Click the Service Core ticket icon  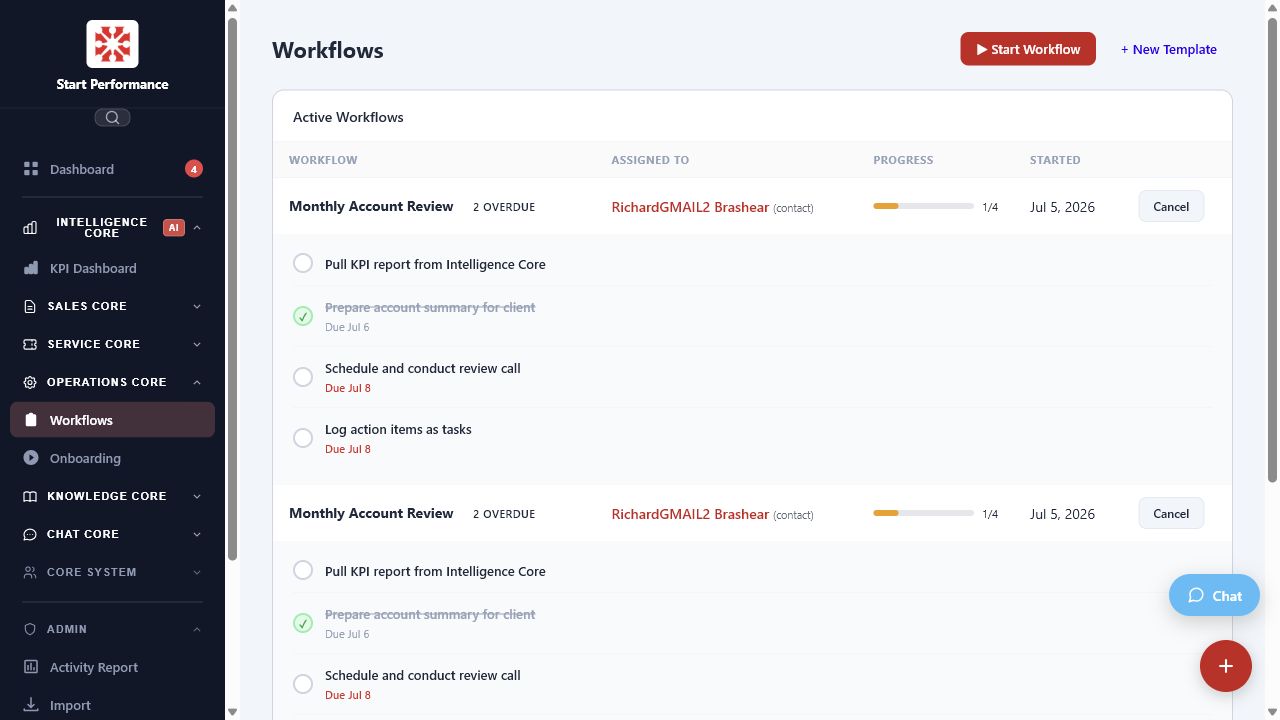(29, 344)
